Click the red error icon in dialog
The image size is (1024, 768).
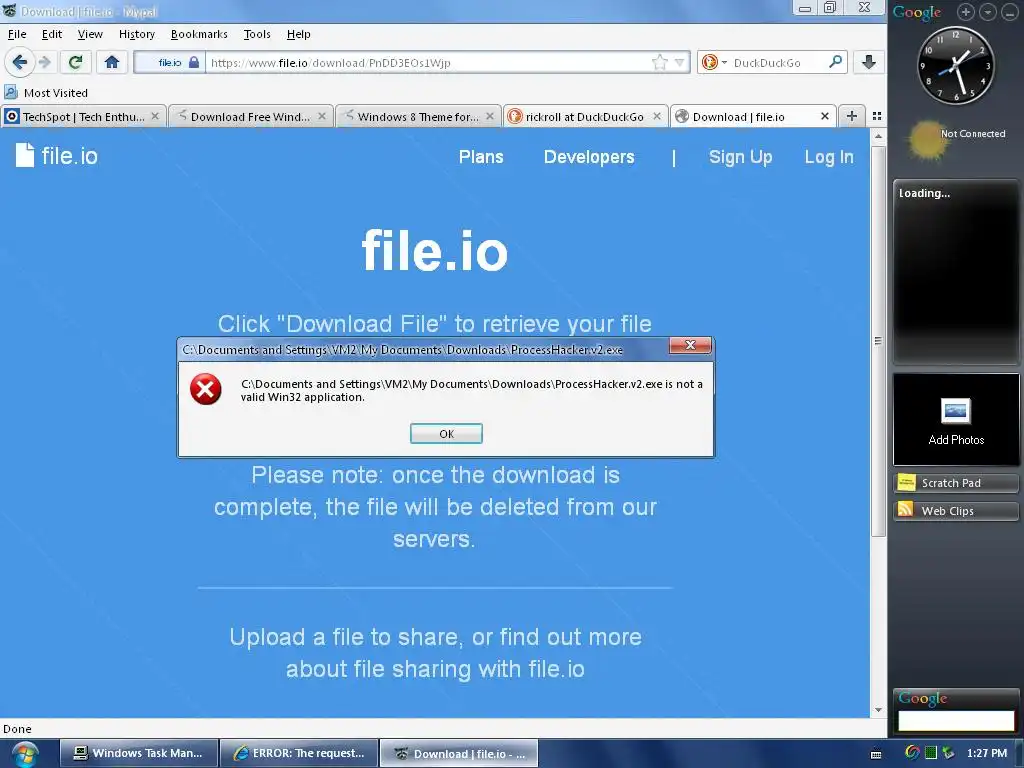tap(206, 389)
